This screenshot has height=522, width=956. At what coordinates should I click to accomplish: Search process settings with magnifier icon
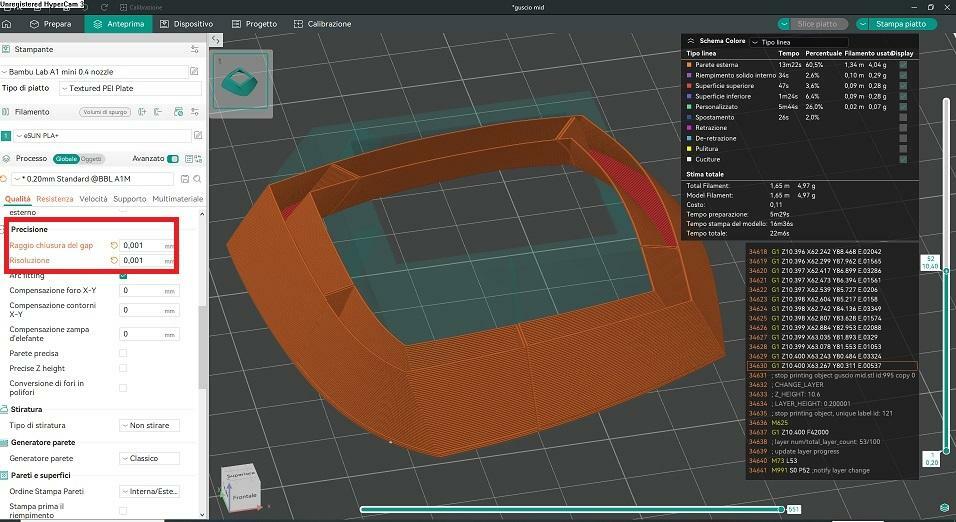(x=197, y=179)
